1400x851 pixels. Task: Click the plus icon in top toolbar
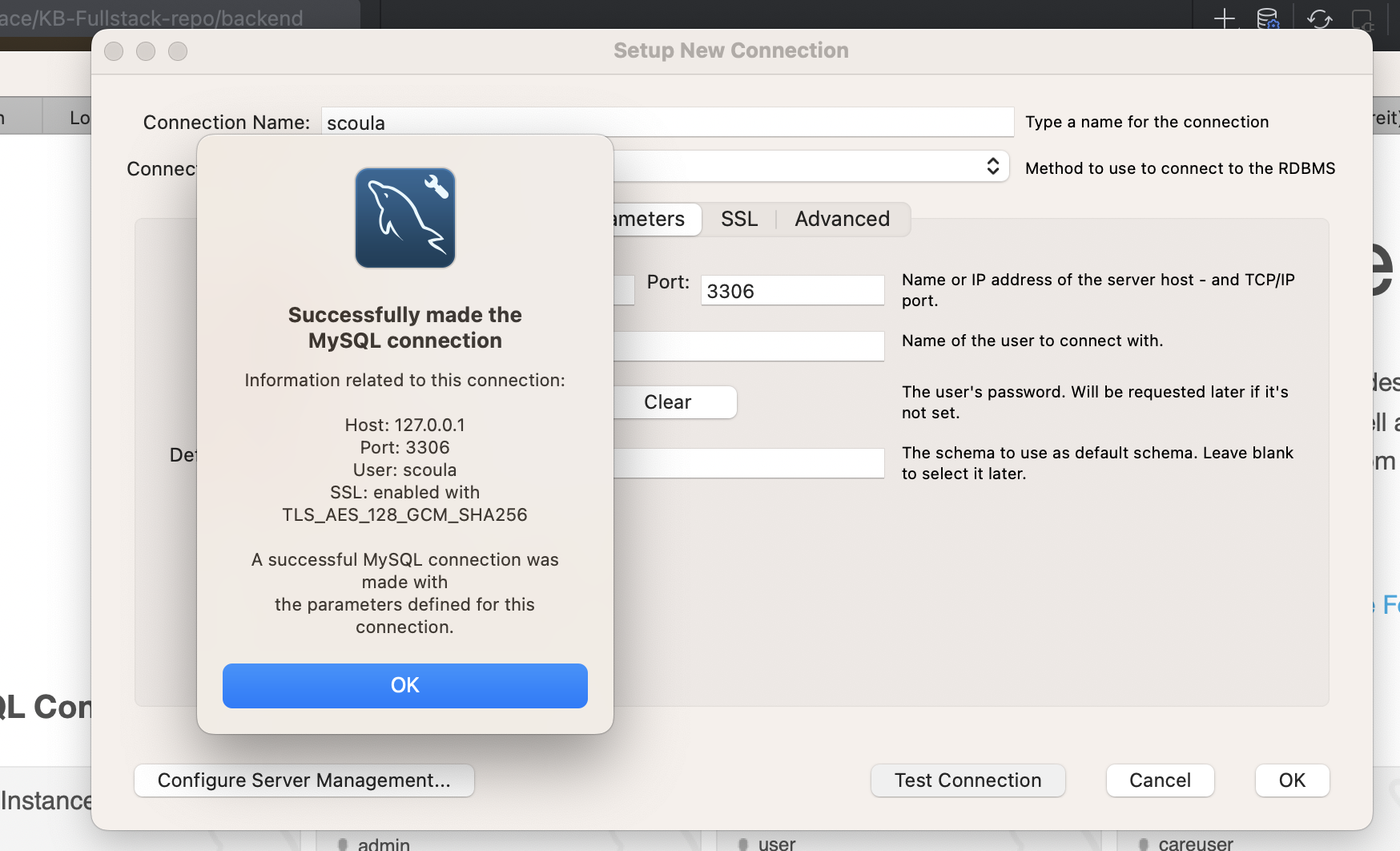(x=1225, y=18)
